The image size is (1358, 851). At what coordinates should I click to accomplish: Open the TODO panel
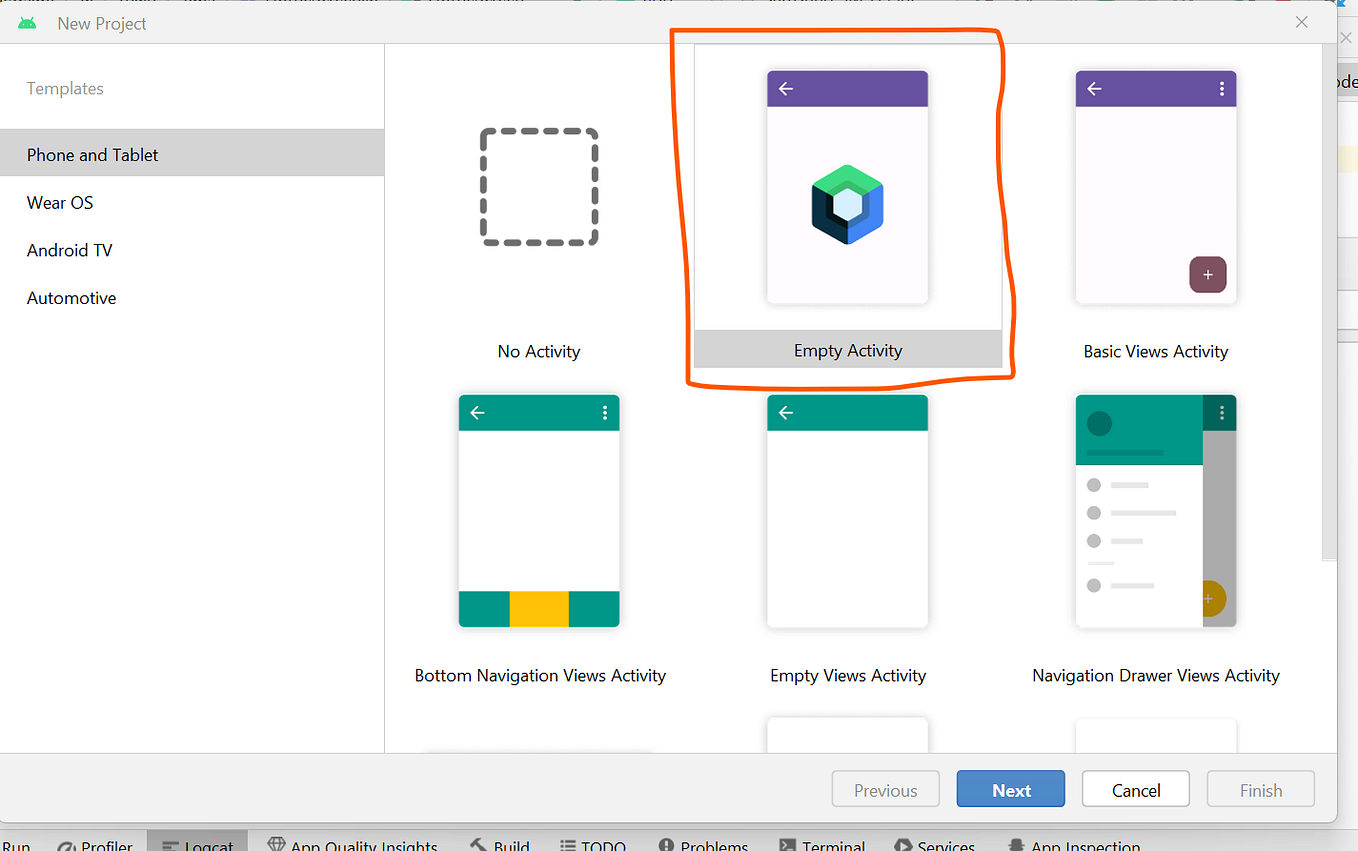[x=593, y=845]
